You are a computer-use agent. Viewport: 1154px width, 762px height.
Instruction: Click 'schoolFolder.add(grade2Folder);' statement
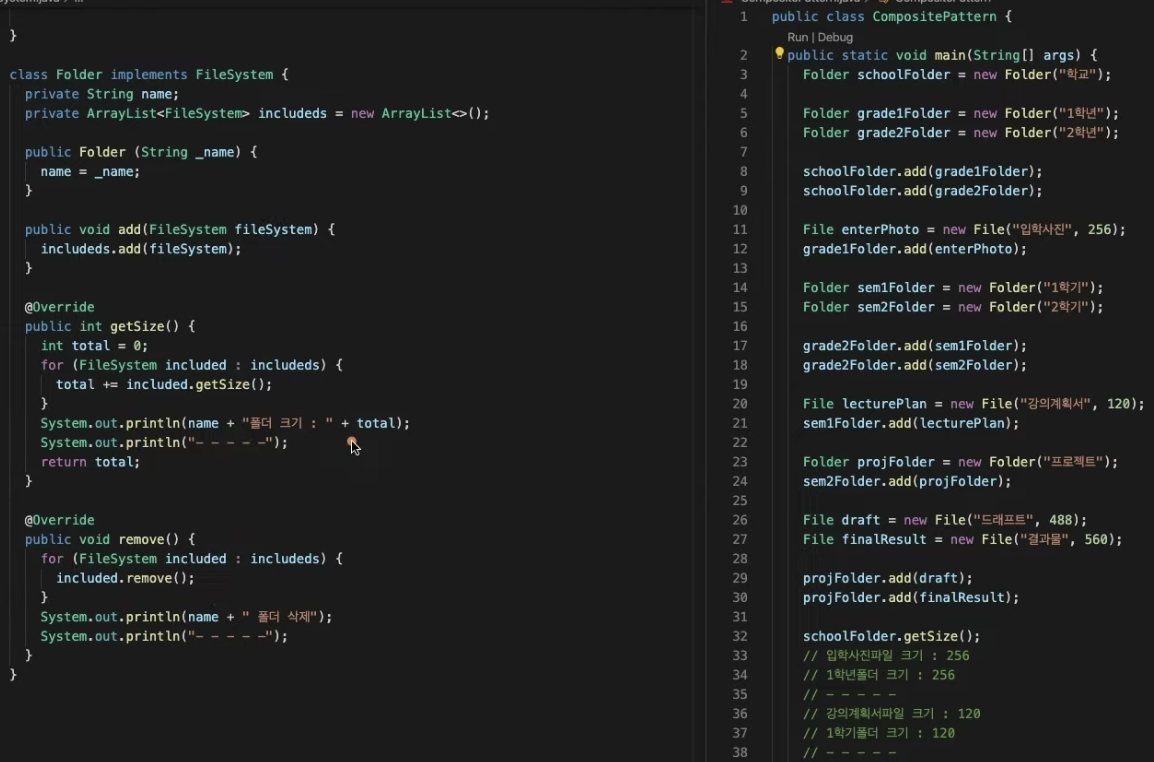click(923, 191)
